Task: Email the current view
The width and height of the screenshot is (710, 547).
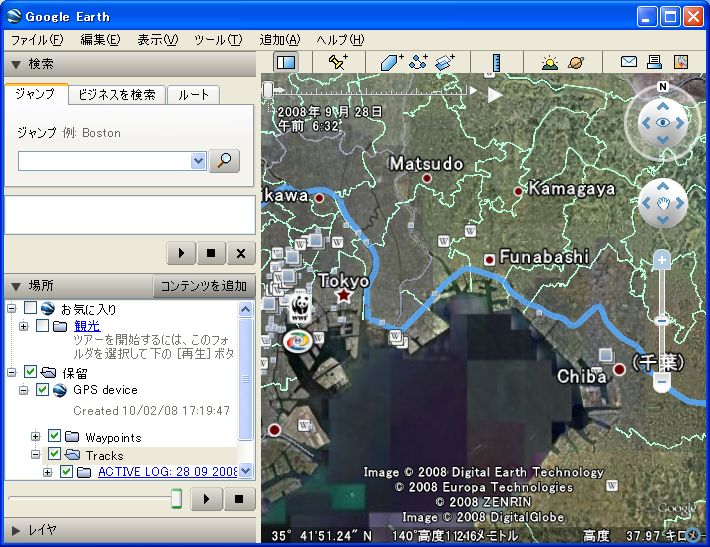Action: coord(628,62)
